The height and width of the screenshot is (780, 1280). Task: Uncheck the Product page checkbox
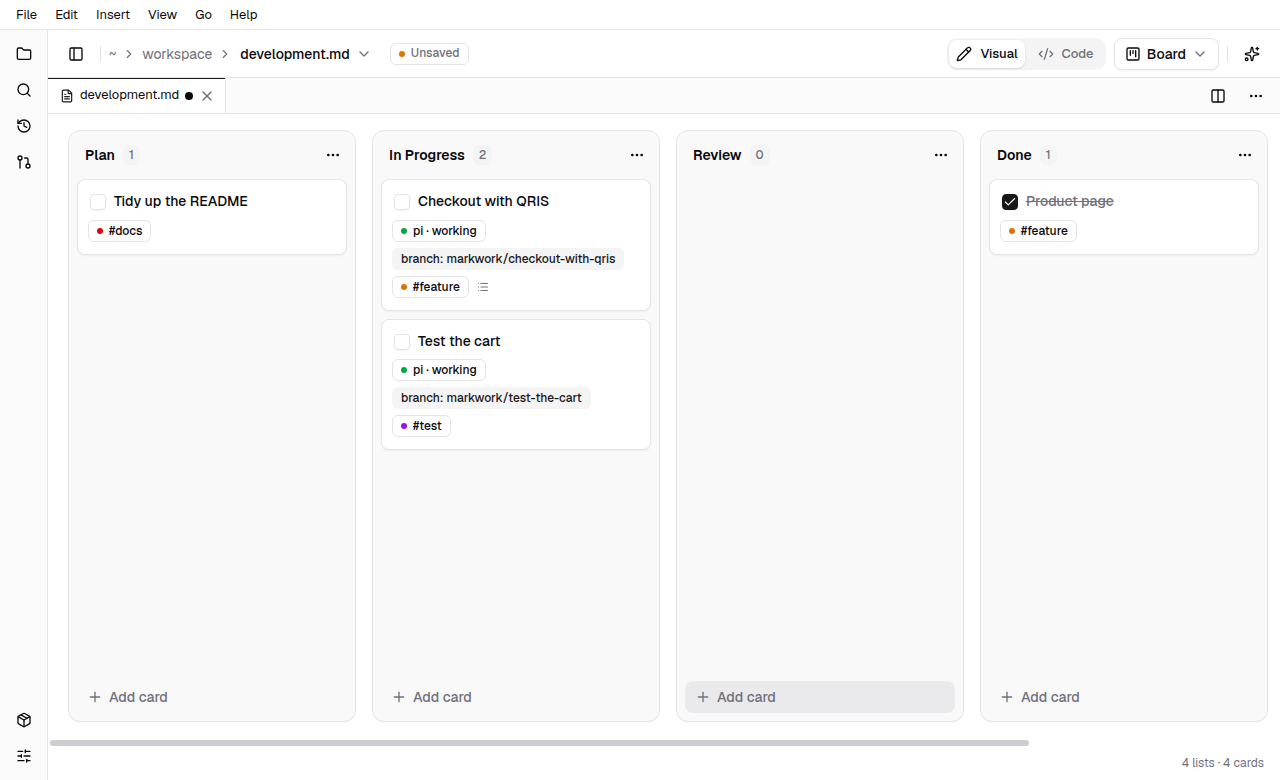1010,202
